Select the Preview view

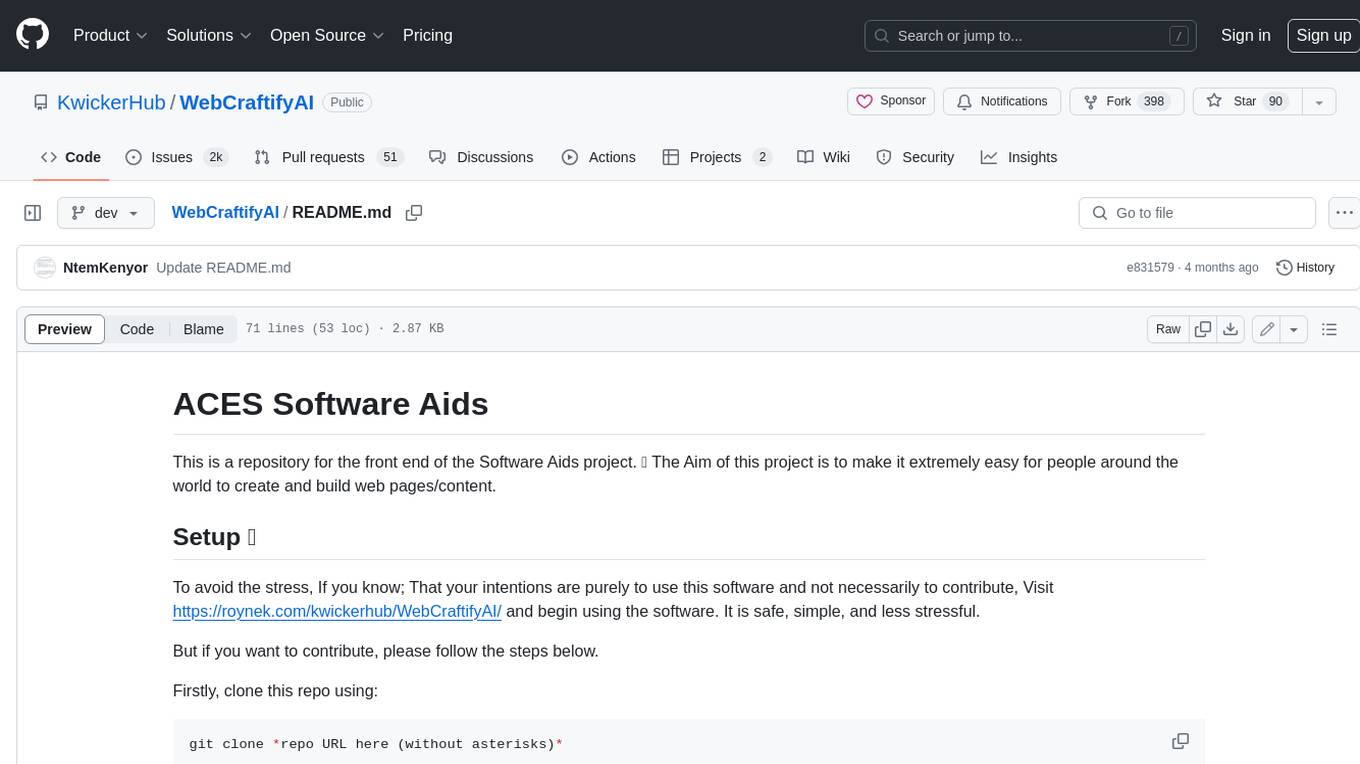click(65, 329)
